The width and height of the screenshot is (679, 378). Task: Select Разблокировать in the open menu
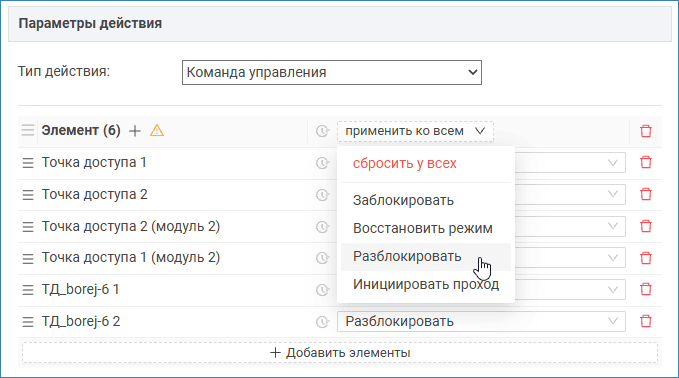[x=426, y=256]
